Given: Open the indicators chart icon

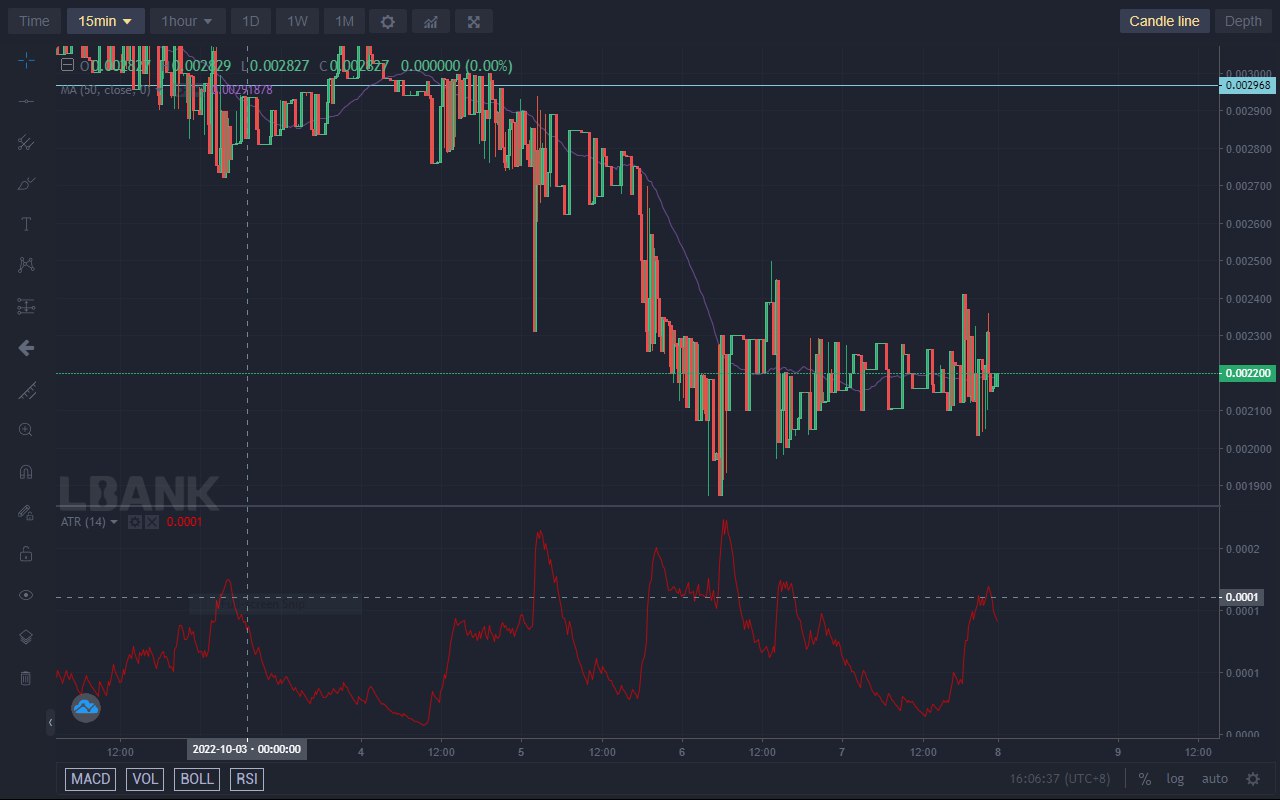Looking at the screenshot, I should [x=430, y=21].
